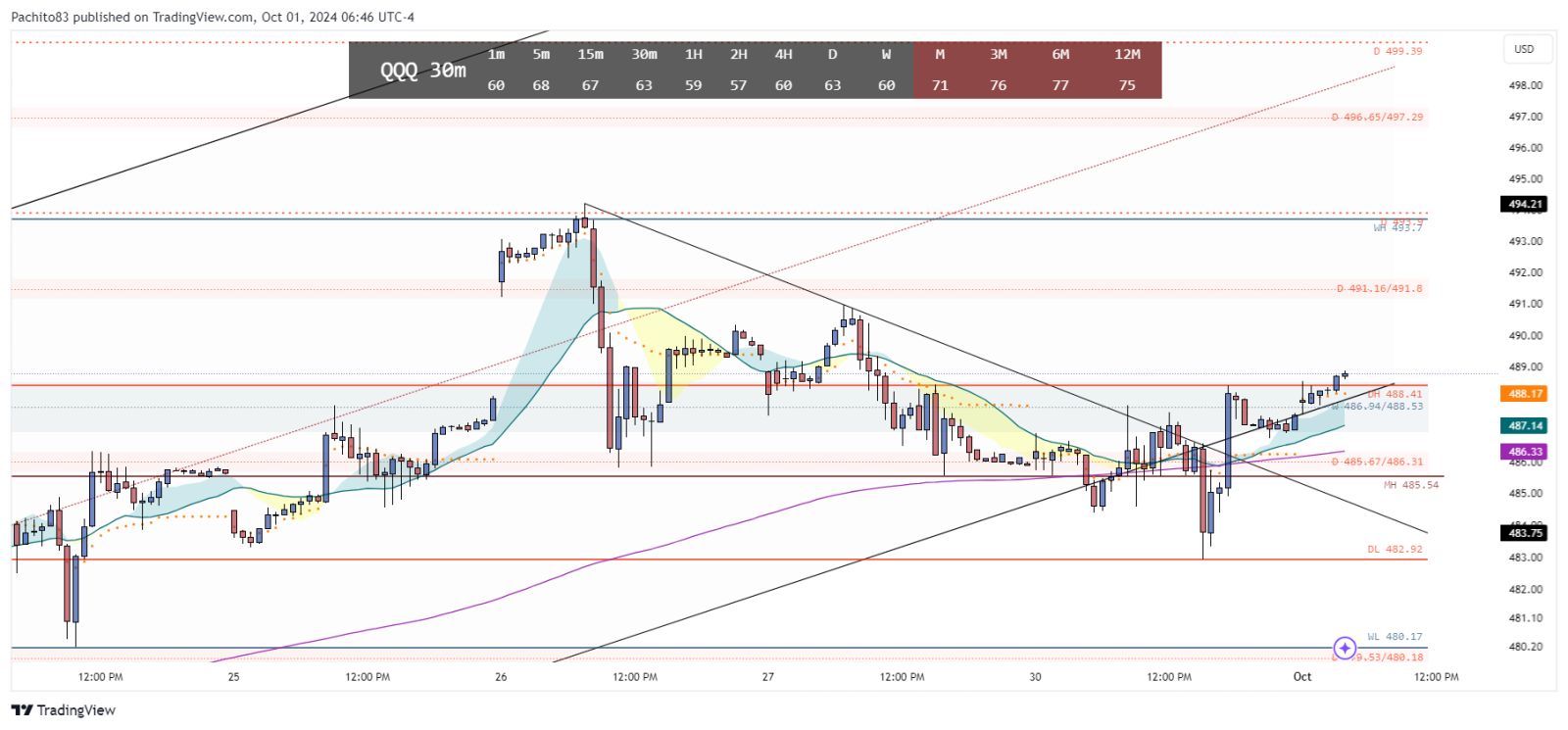Select the QQQ 30m table title
This screenshot has height=730, width=1568.
[423, 71]
